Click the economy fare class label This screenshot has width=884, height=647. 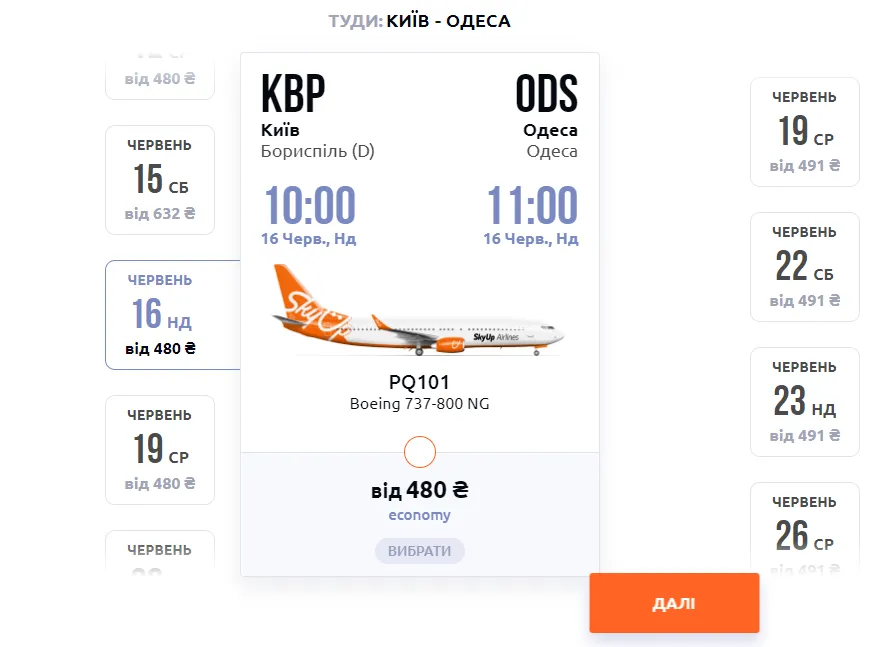point(419,516)
